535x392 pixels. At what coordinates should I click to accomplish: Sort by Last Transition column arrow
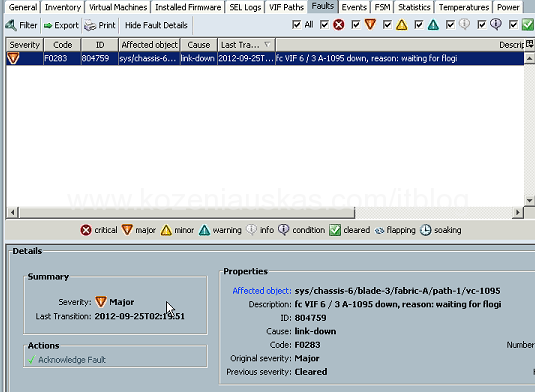coord(267,45)
